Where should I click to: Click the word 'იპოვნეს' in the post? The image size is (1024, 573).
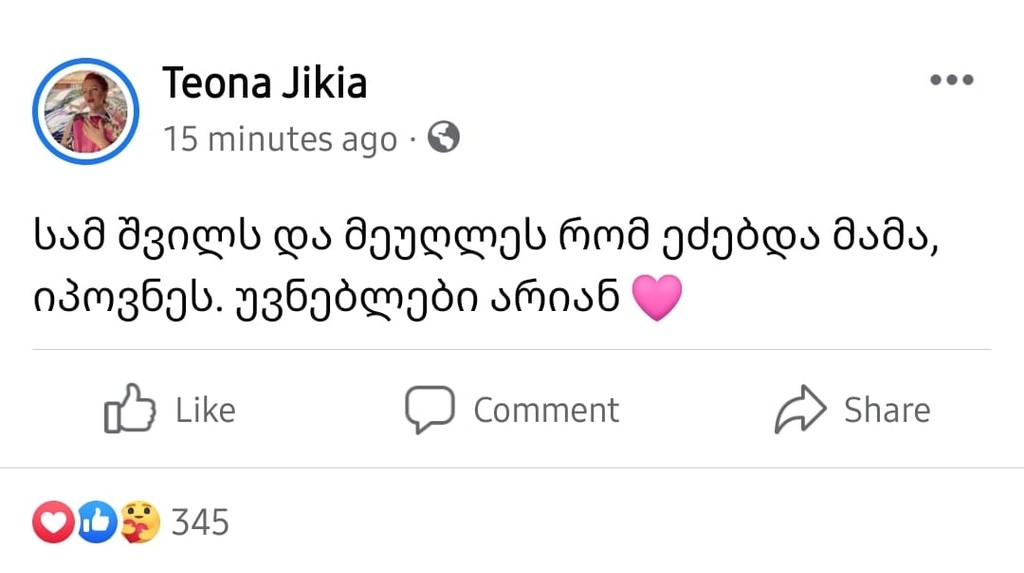click(99, 298)
